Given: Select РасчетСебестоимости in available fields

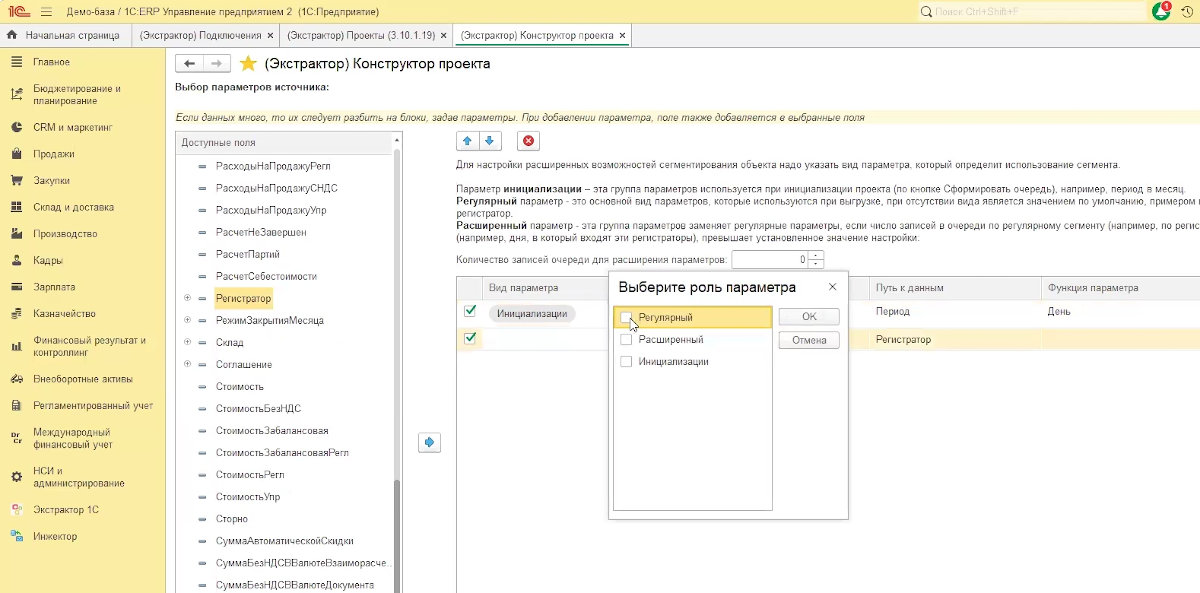Looking at the screenshot, I should click(x=267, y=276).
